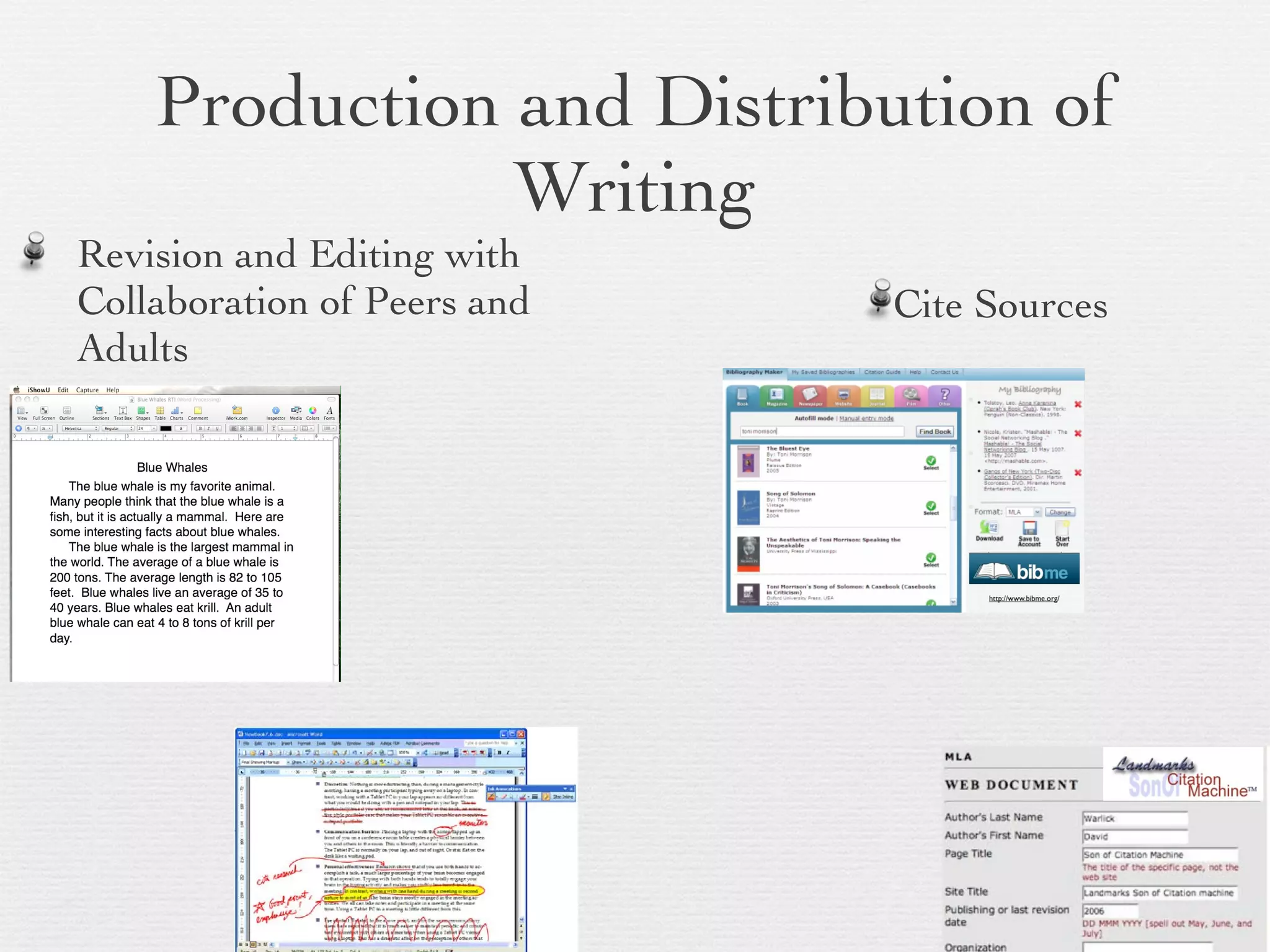
Task: Open the Shapes icon in Pages toolbar
Action: [x=143, y=410]
